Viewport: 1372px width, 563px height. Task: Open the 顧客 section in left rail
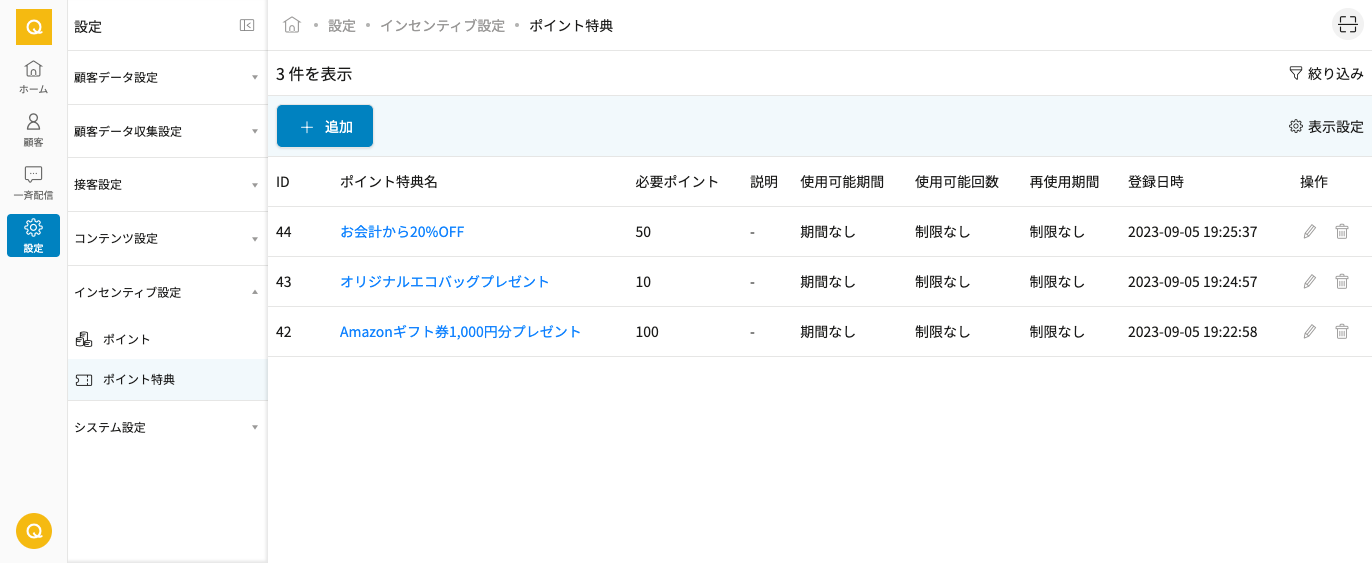[33, 130]
